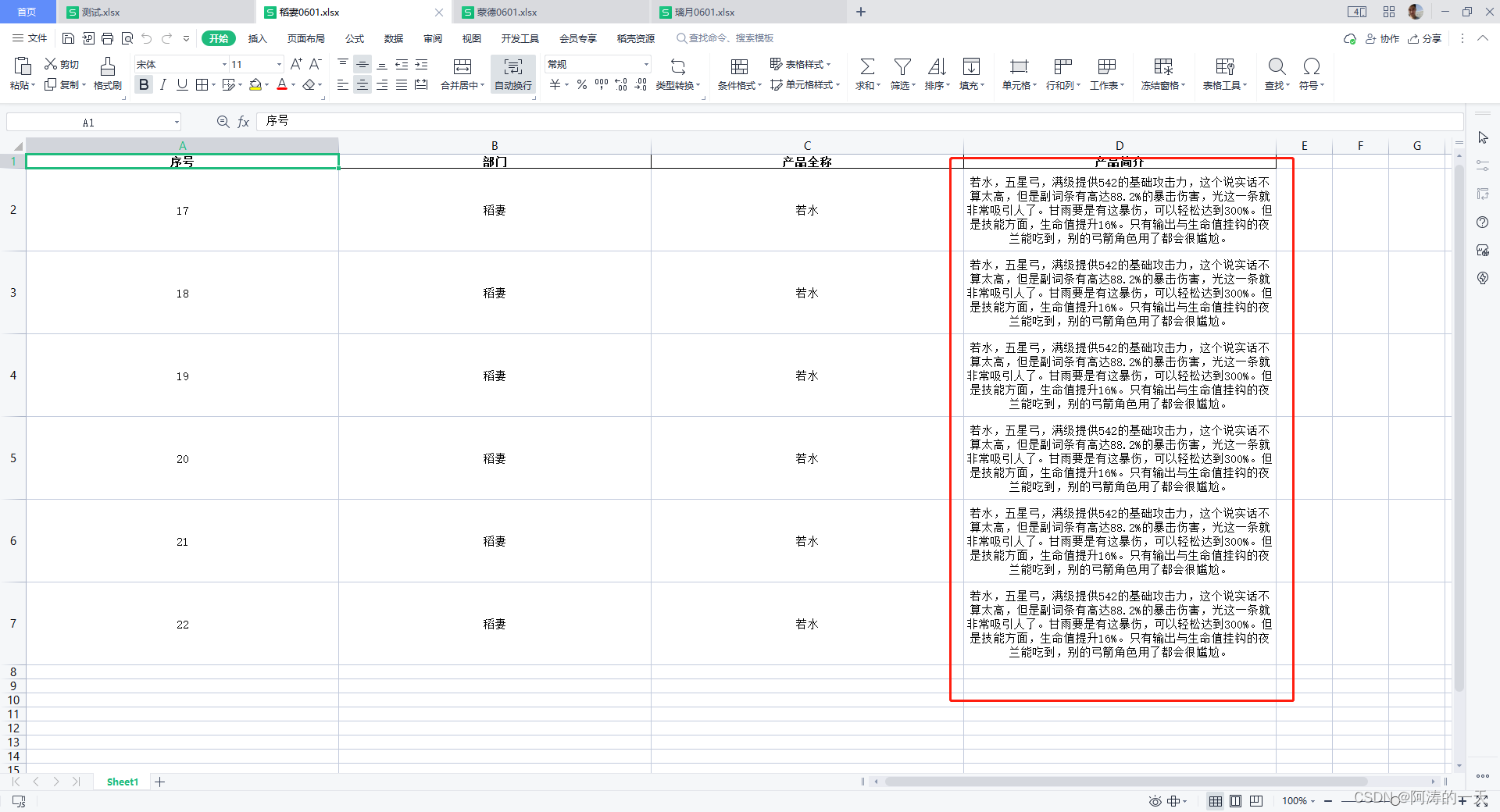Click the command search field (查找命令)
This screenshot has height=812, width=1500.
pyautogui.click(x=725, y=38)
